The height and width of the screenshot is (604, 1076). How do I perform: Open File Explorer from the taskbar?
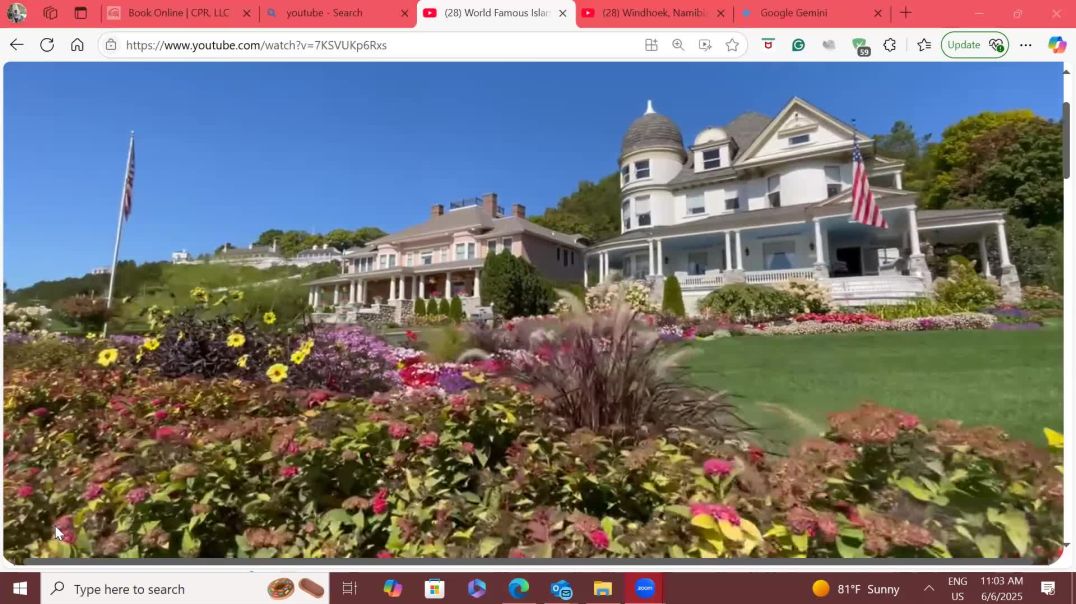point(603,588)
